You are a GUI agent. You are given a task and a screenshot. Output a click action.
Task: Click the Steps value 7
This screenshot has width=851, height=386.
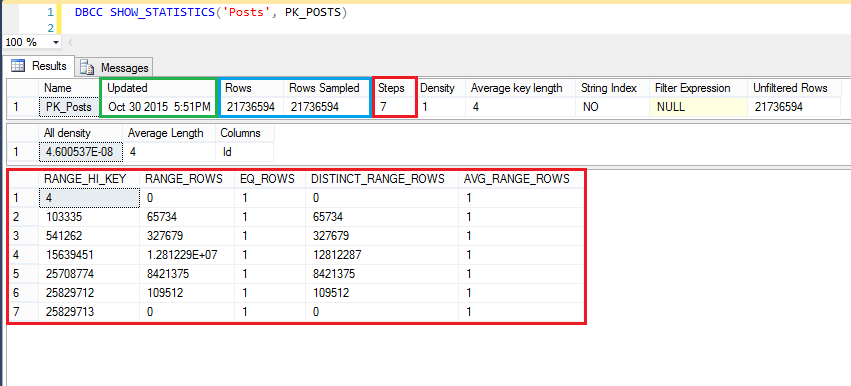[395, 107]
